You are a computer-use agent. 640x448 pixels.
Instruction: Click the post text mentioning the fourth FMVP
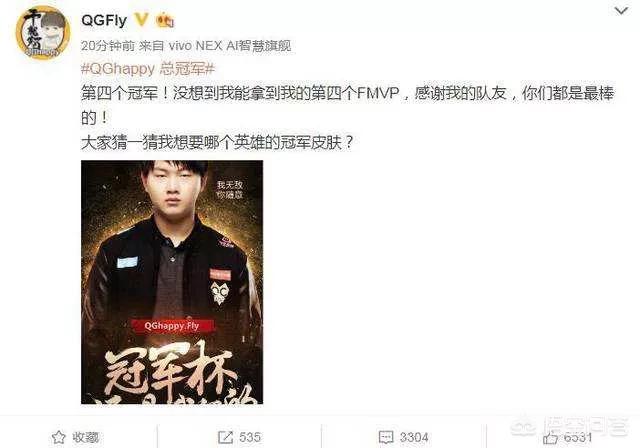[x=347, y=105]
